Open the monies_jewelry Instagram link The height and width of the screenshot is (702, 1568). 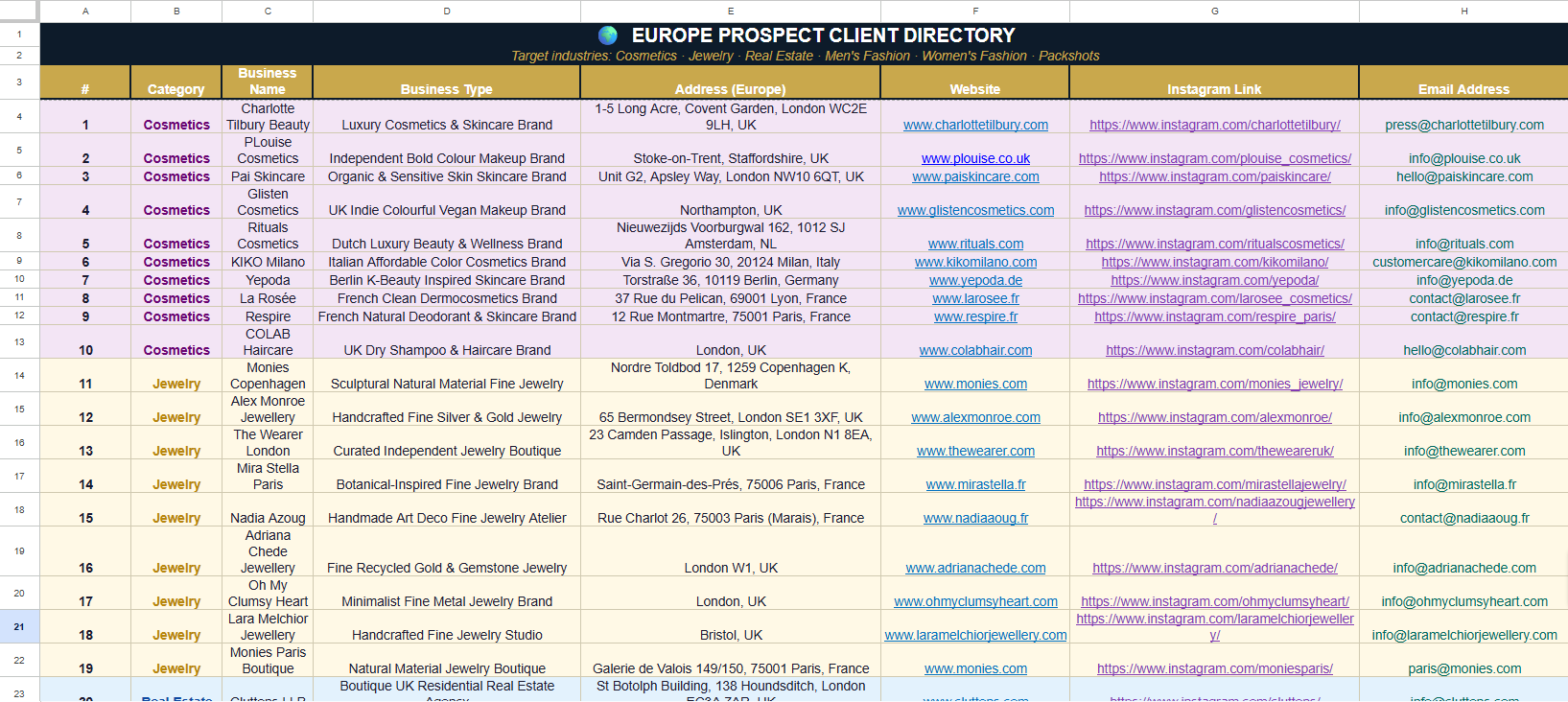coord(1214,384)
